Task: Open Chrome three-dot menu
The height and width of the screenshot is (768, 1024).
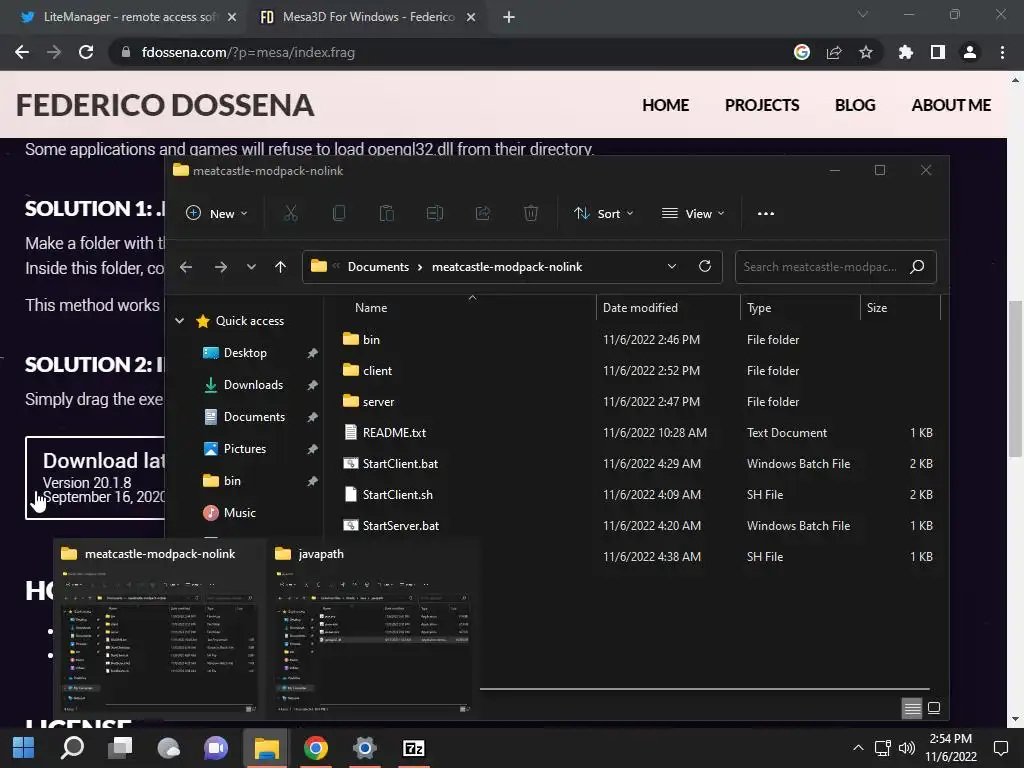Action: [1002, 52]
